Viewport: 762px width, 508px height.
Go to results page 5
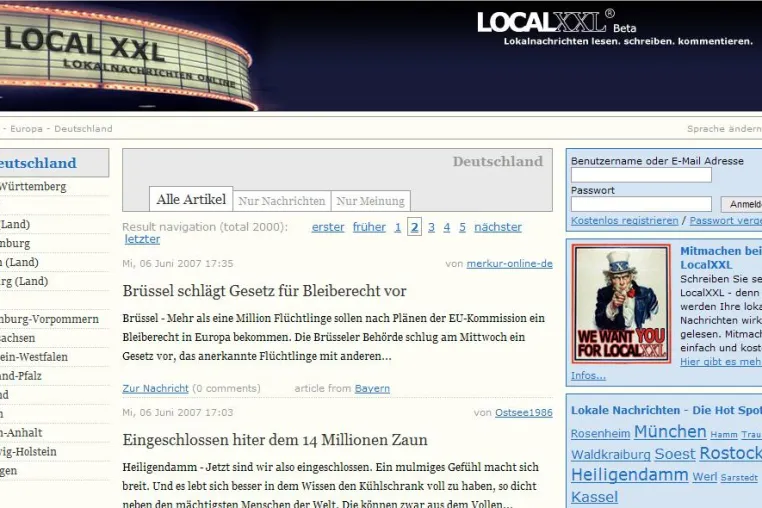[462, 227]
